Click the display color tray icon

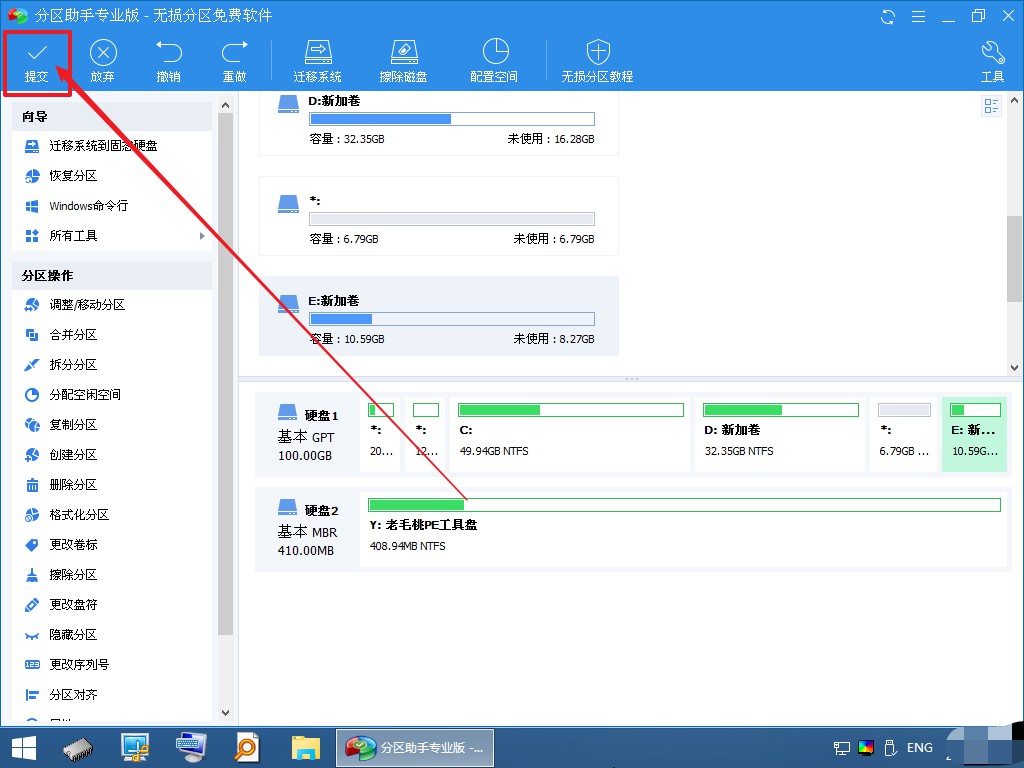tap(866, 748)
